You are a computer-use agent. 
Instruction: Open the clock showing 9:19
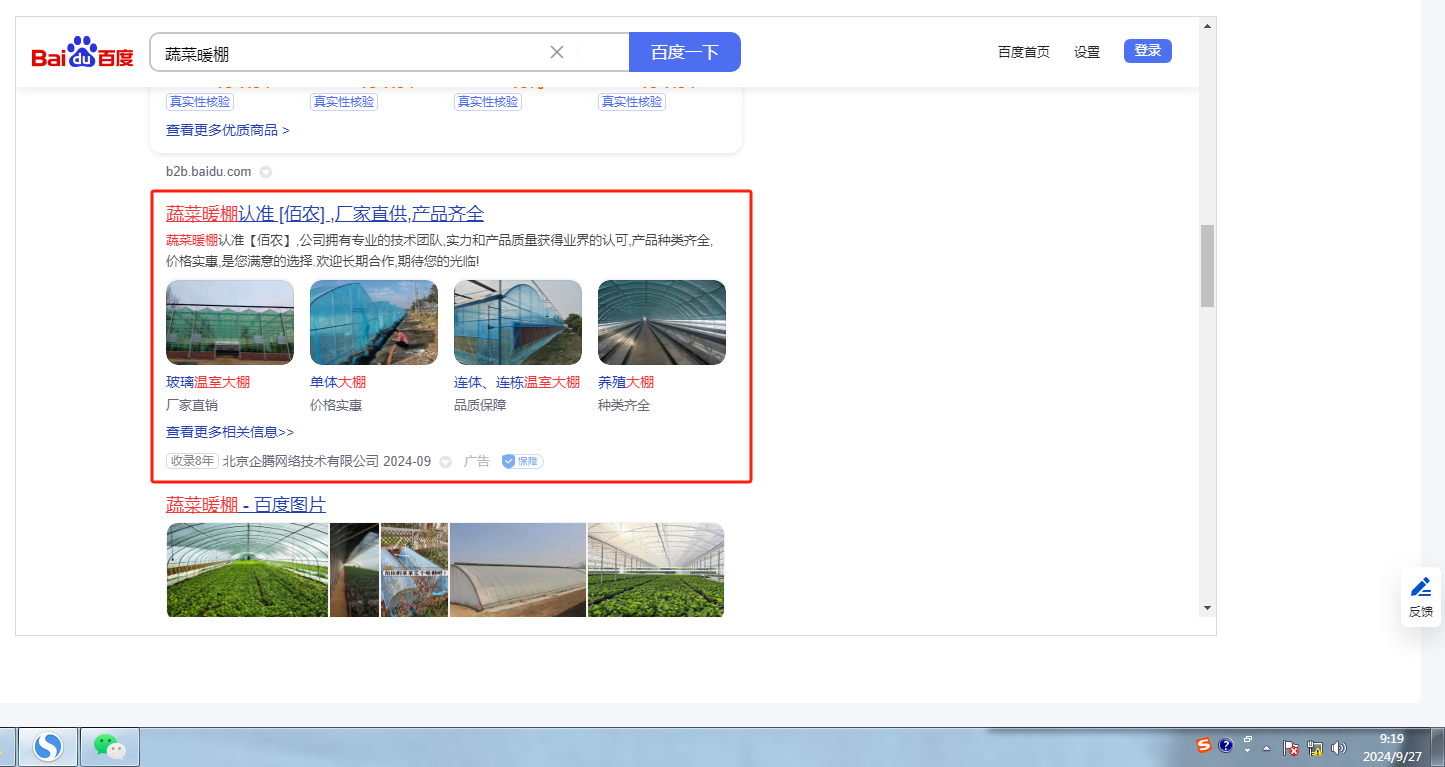tap(1391, 748)
